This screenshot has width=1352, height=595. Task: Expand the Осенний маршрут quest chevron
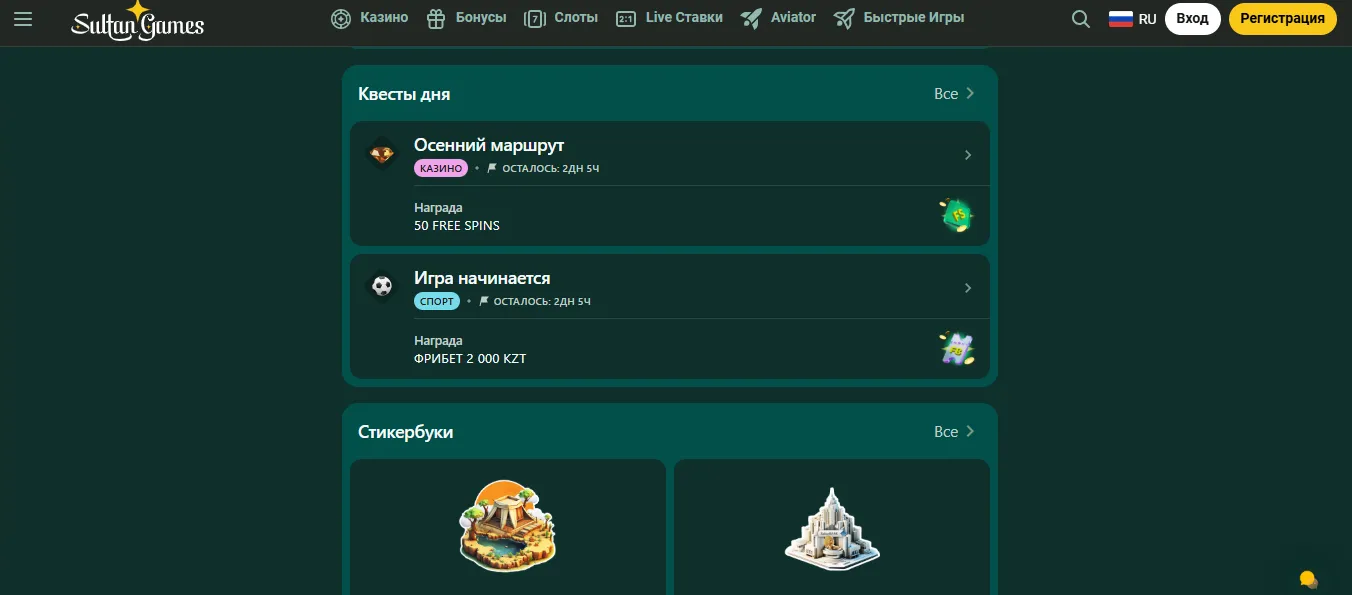tap(967, 155)
